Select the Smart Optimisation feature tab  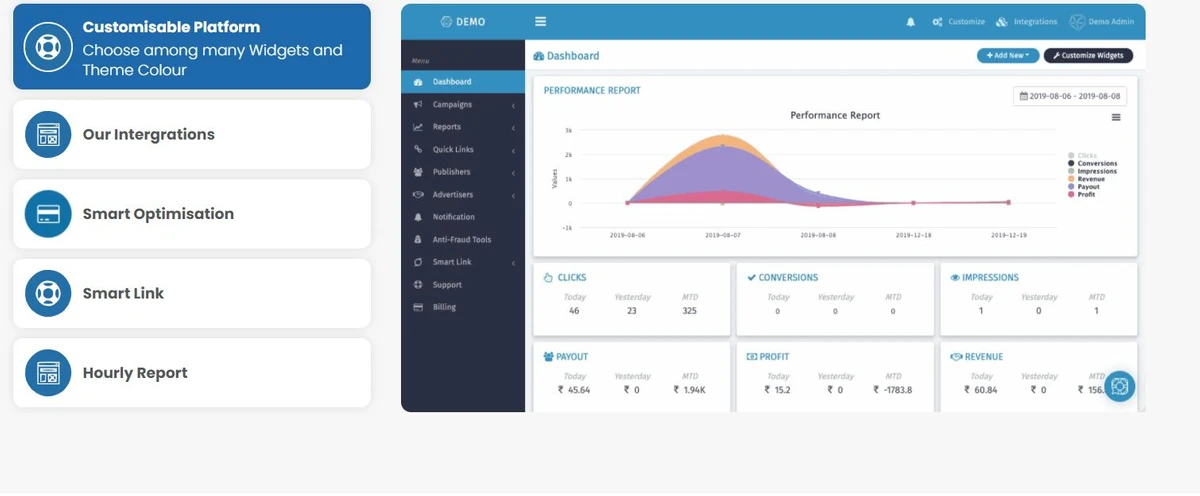[192, 214]
